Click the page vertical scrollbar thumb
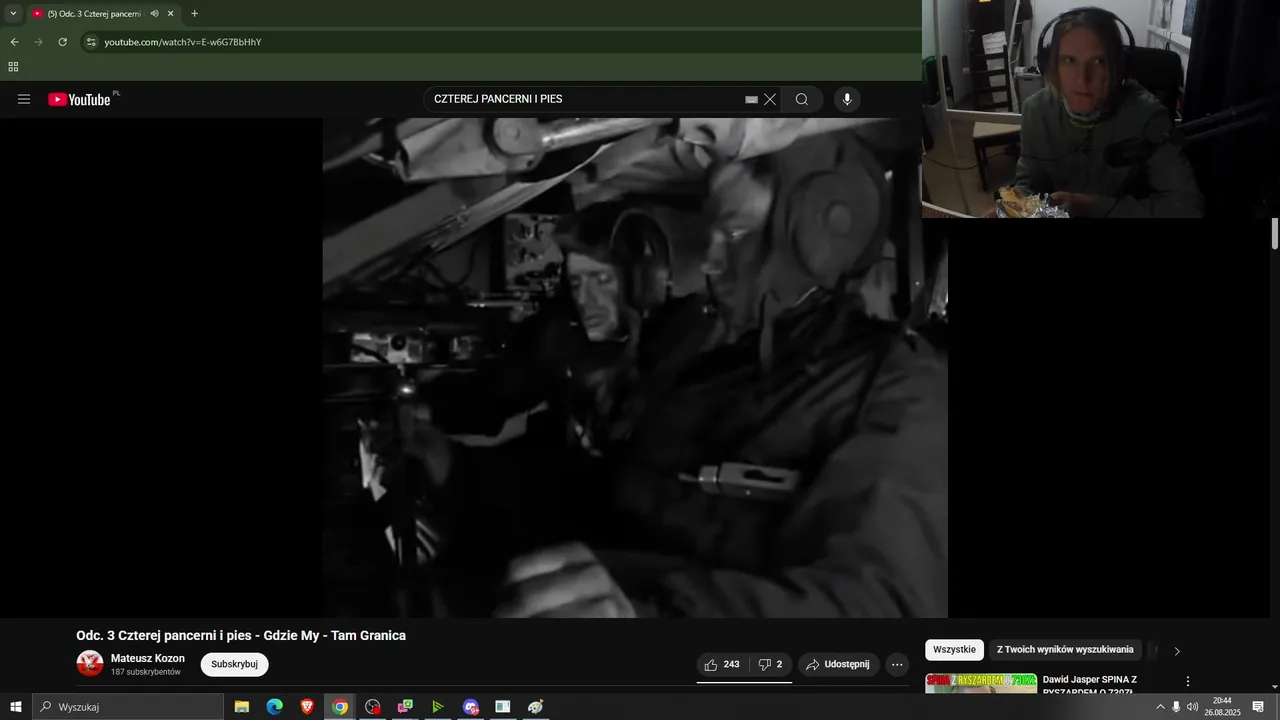 point(1275,233)
